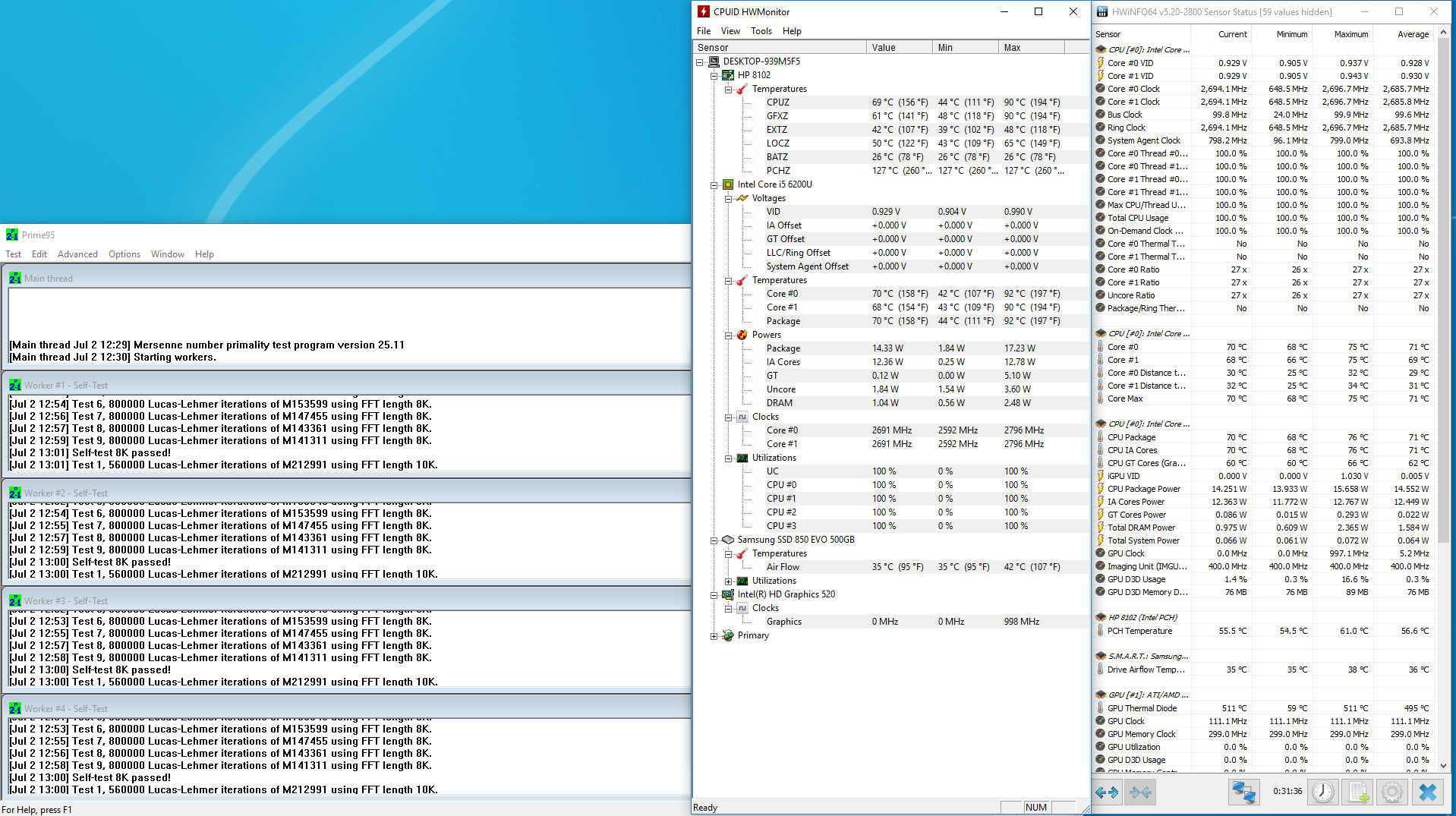Click the Utilizations icon under Intel Core i5
The image size is (1456, 816).
742,458
